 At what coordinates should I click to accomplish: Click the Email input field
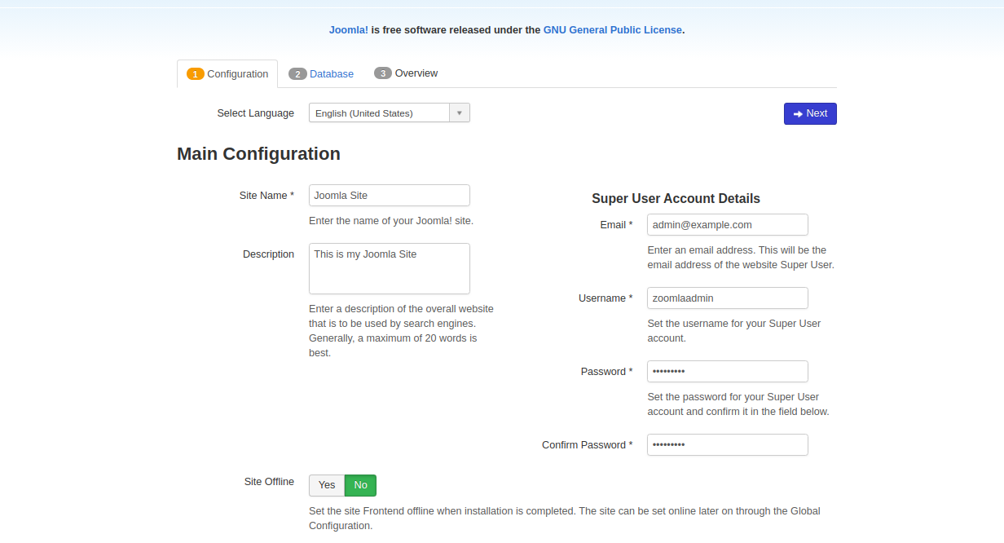727,225
